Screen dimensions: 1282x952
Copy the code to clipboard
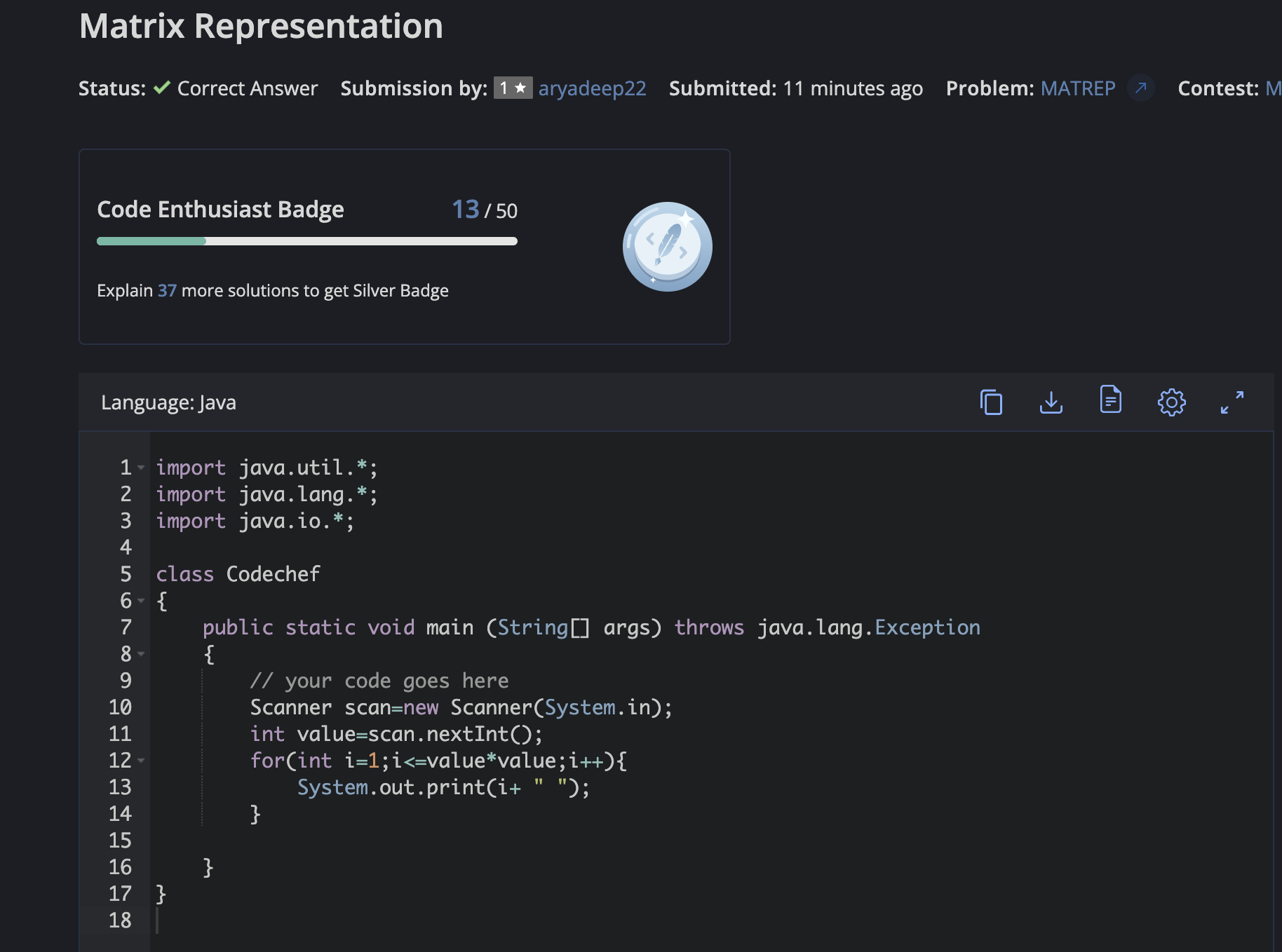990,402
